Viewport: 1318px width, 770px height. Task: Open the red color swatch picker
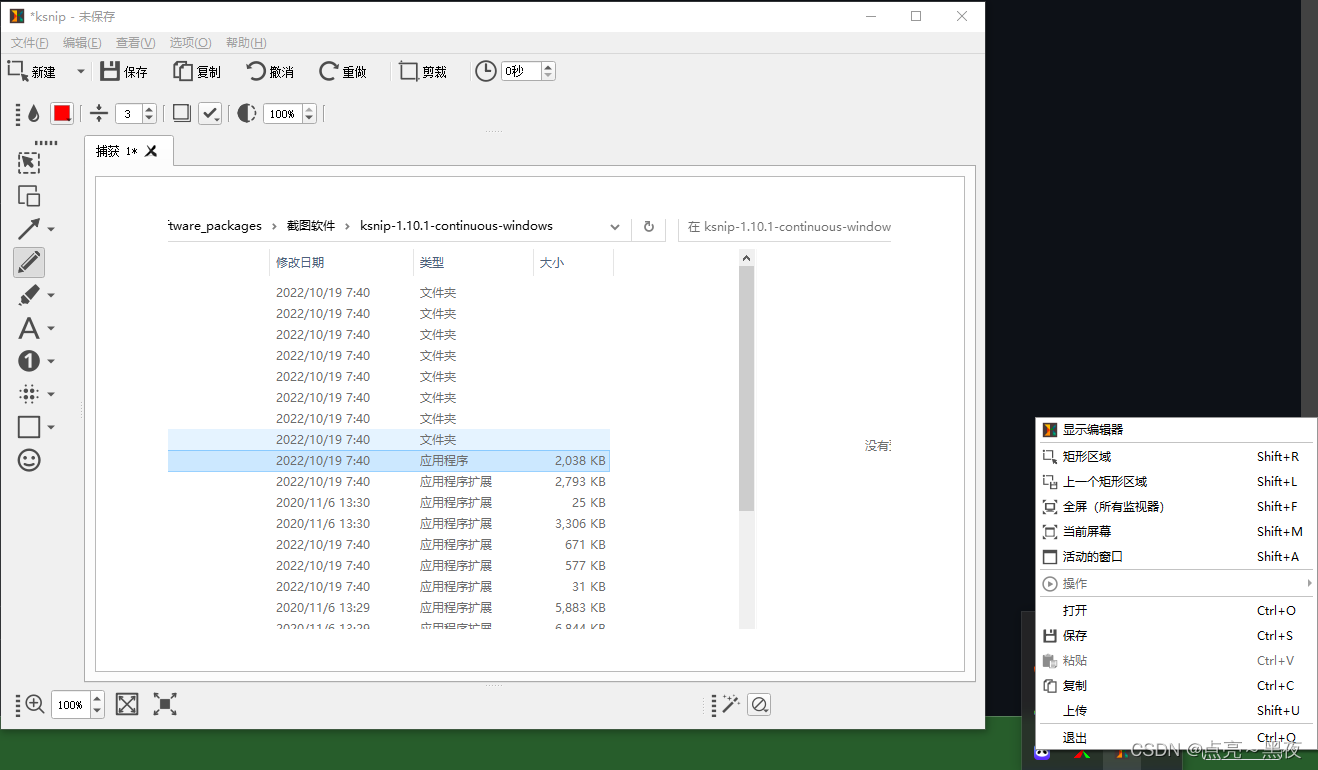[62, 114]
